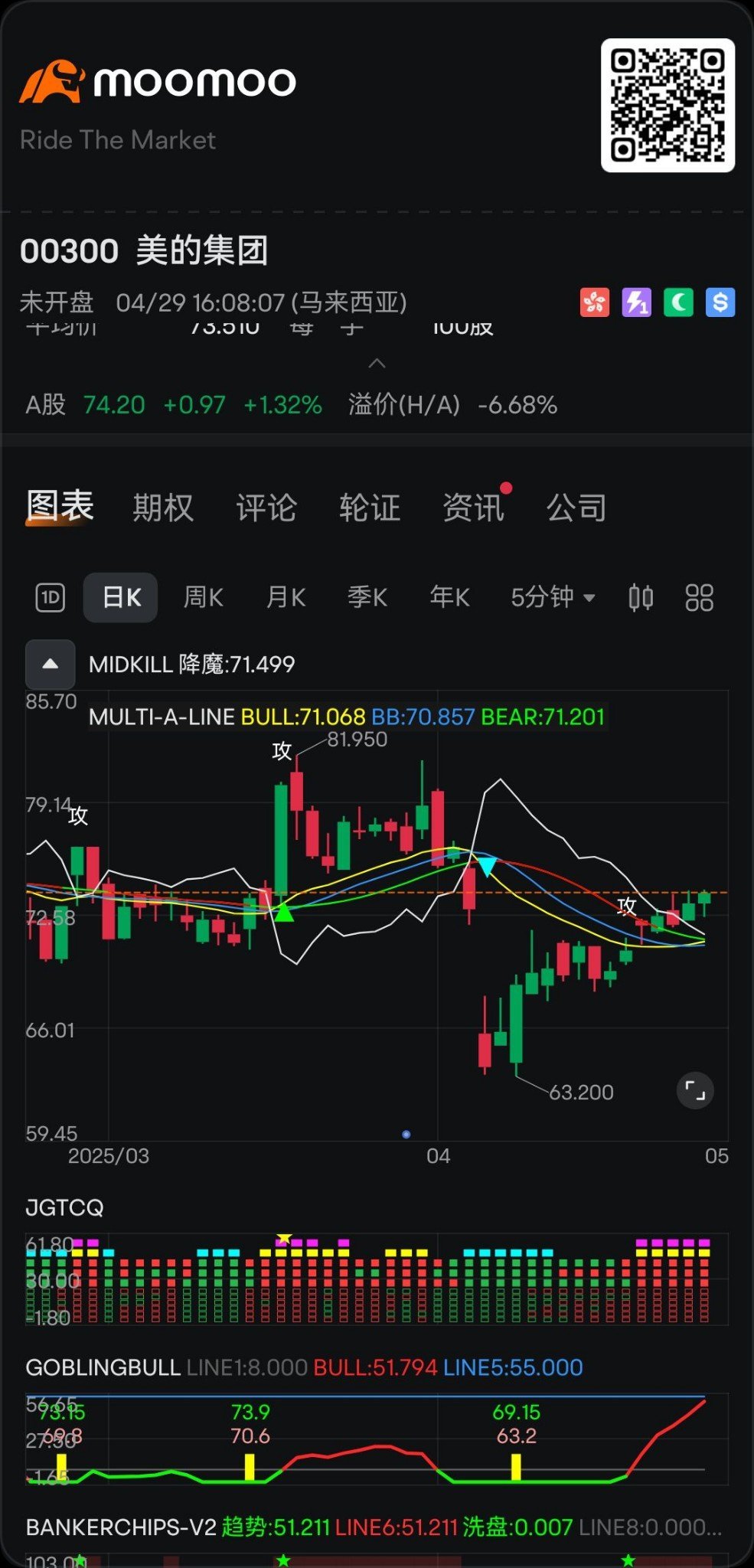754x1568 pixels.
Task: Open the 评论 tab
Action: click(x=266, y=508)
